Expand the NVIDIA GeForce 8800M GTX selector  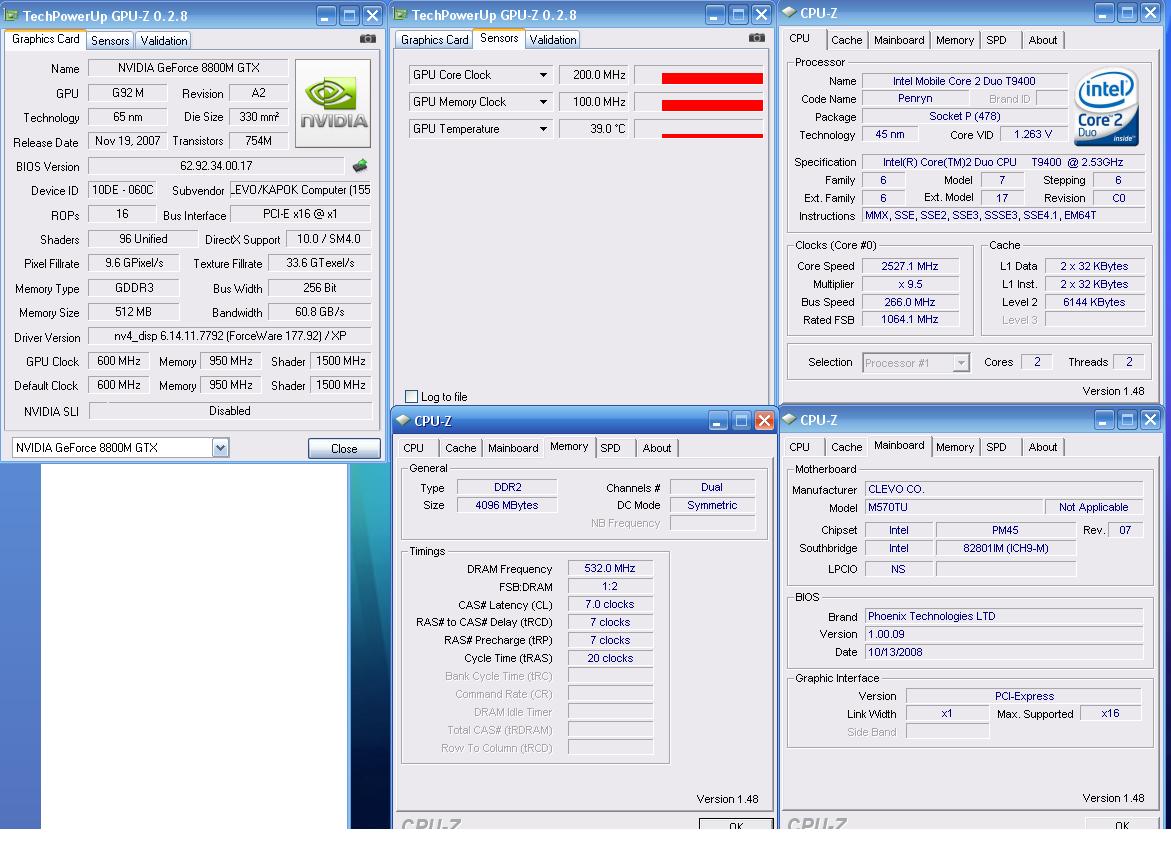pyautogui.click(x=220, y=448)
